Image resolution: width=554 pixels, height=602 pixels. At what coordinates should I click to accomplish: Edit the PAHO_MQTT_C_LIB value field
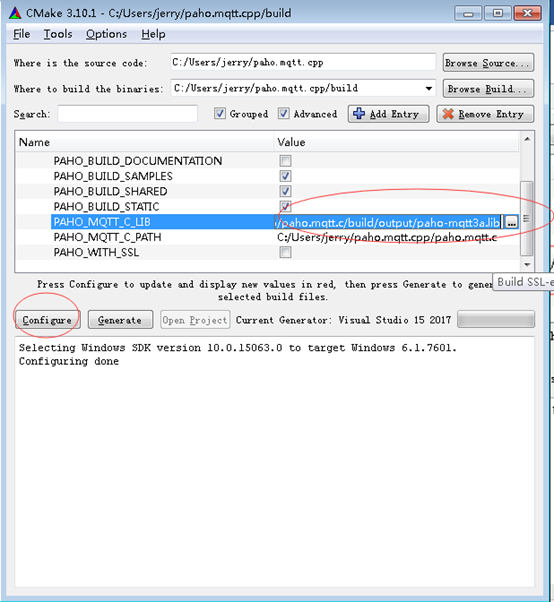coord(389,222)
